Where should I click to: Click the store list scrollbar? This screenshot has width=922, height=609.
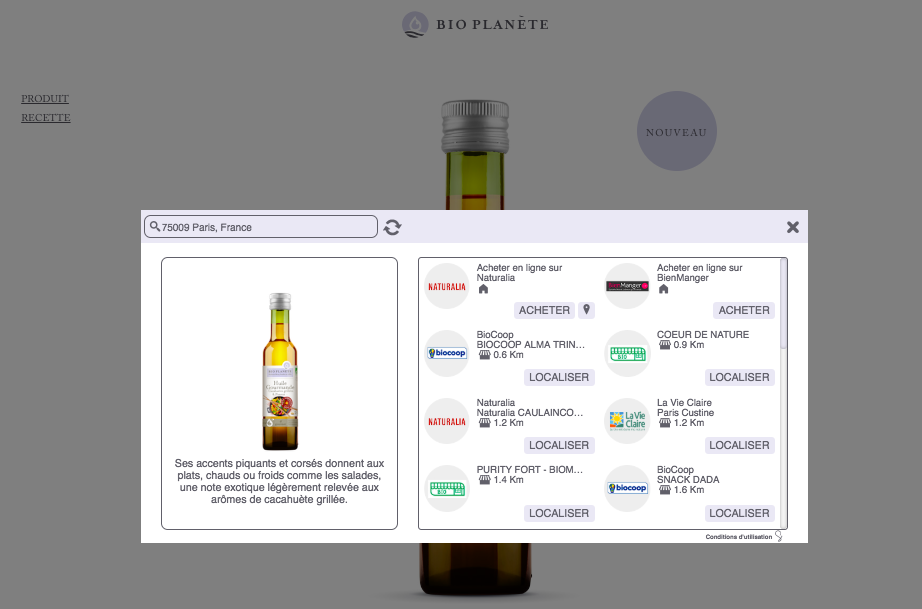coord(783,304)
